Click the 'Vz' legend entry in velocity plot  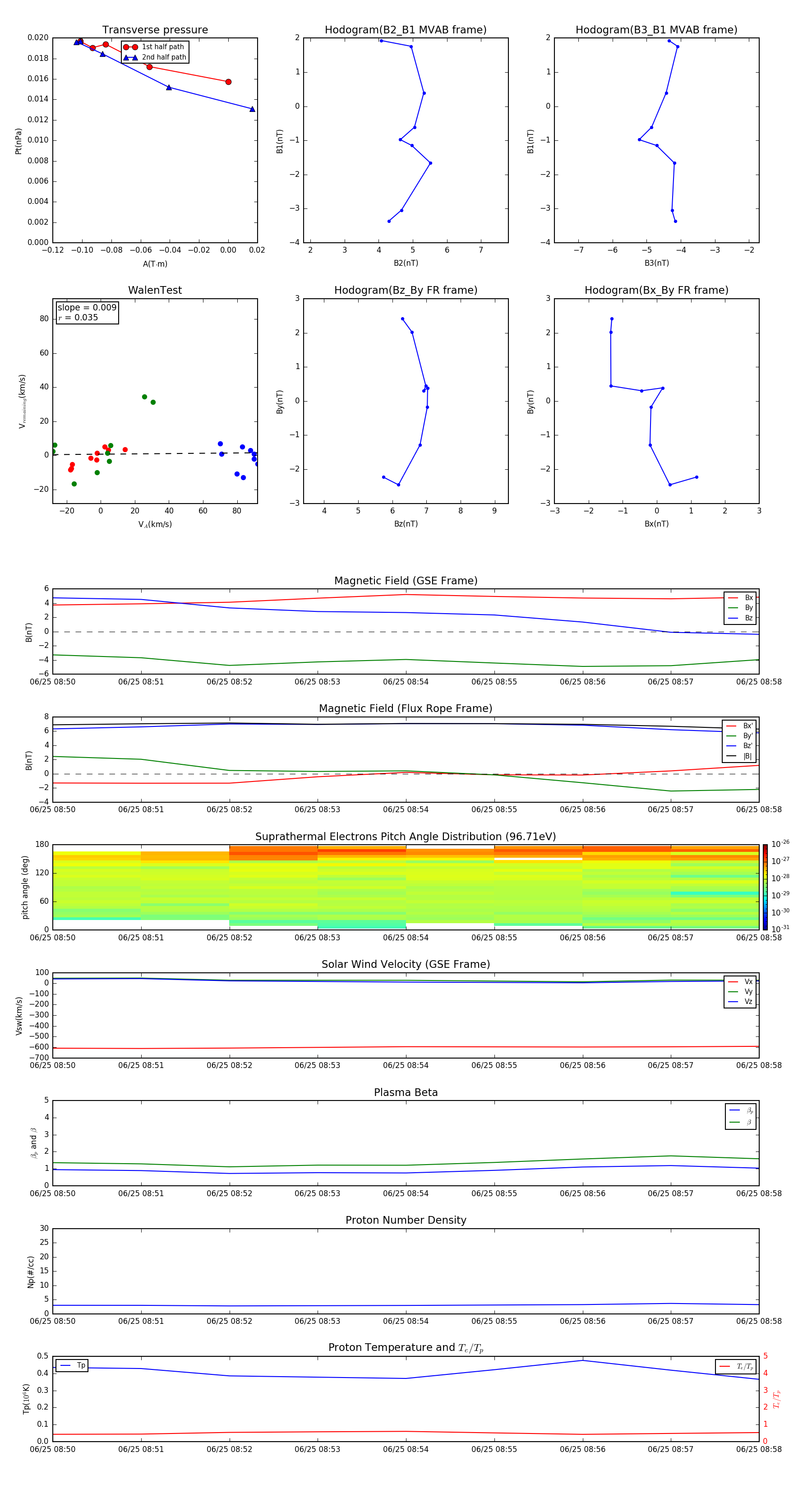pyautogui.click(x=740, y=1002)
